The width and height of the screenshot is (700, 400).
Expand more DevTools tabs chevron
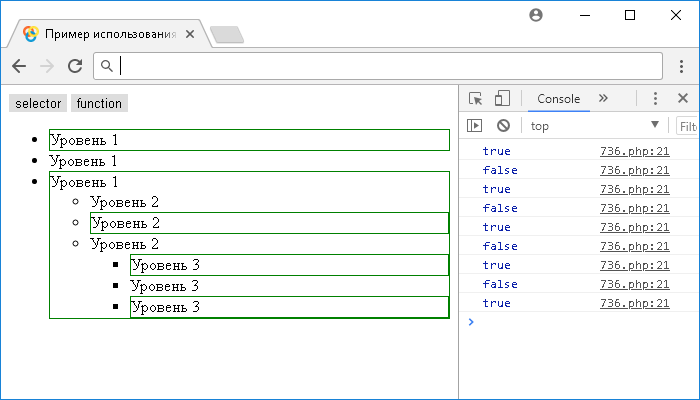(x=603, y=98)
